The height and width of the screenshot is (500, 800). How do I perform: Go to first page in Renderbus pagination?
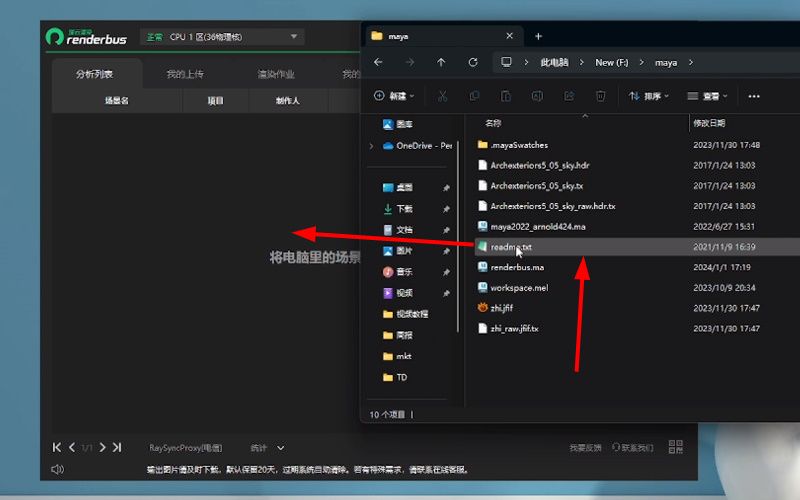pos(57,447)
